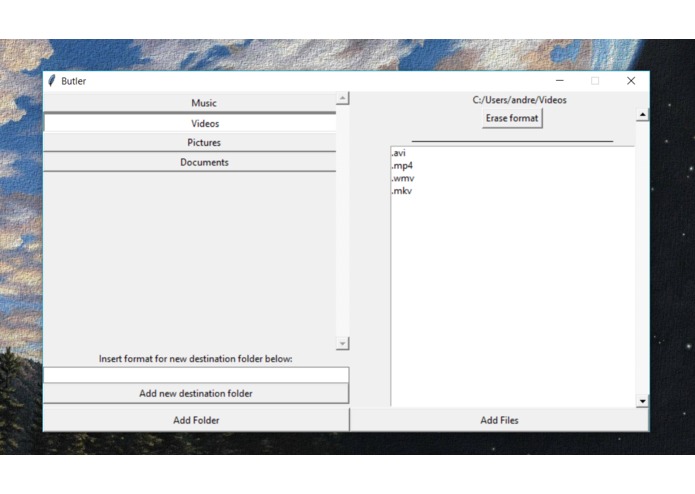Minimize the Butler window

(560, 81)
